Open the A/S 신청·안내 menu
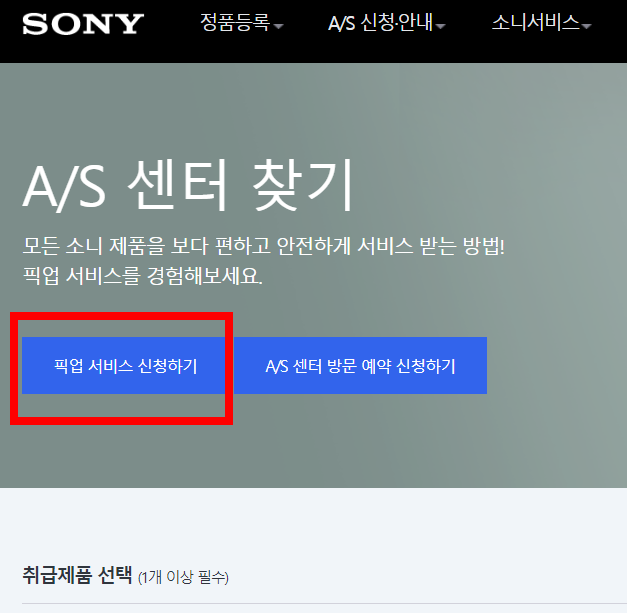627x613 pixels. coord(380,22)
